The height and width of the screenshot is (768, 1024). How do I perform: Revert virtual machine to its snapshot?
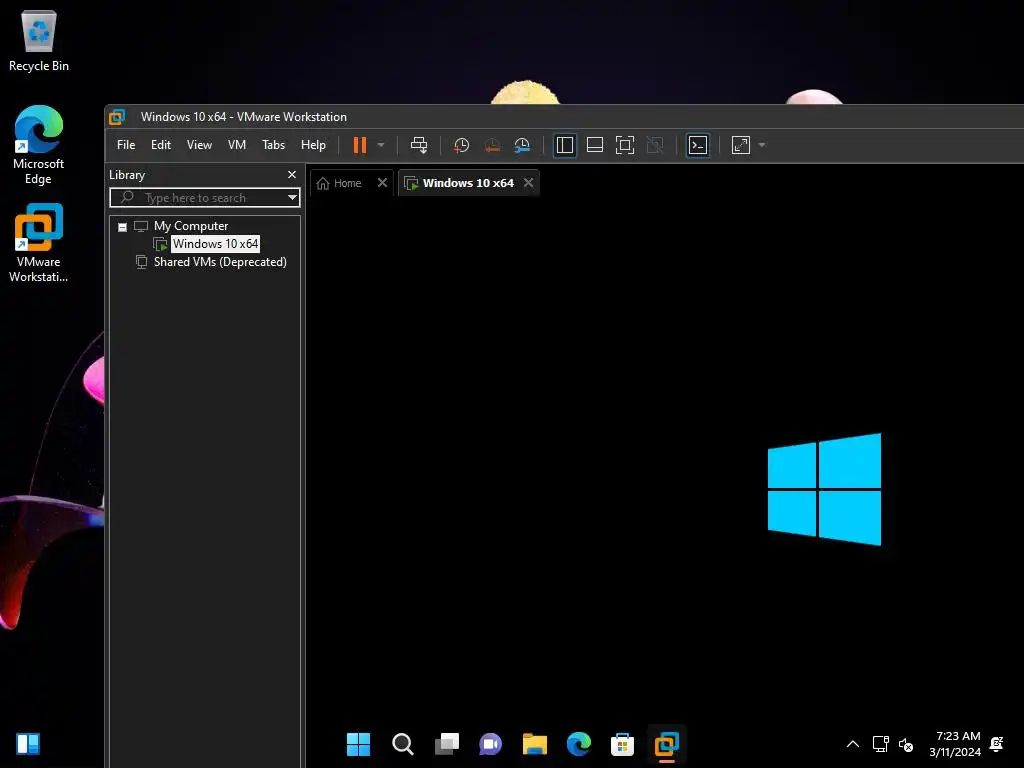tap(492, 145)
